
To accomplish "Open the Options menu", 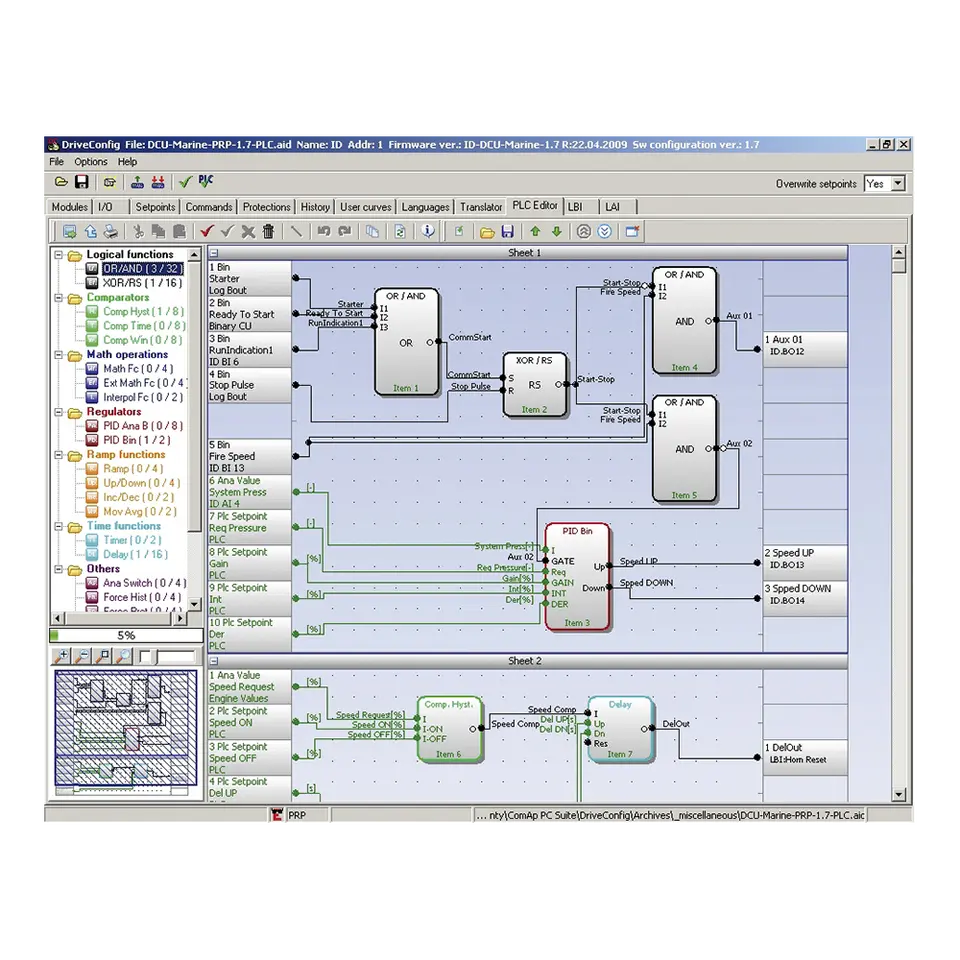I will [91, 162].
